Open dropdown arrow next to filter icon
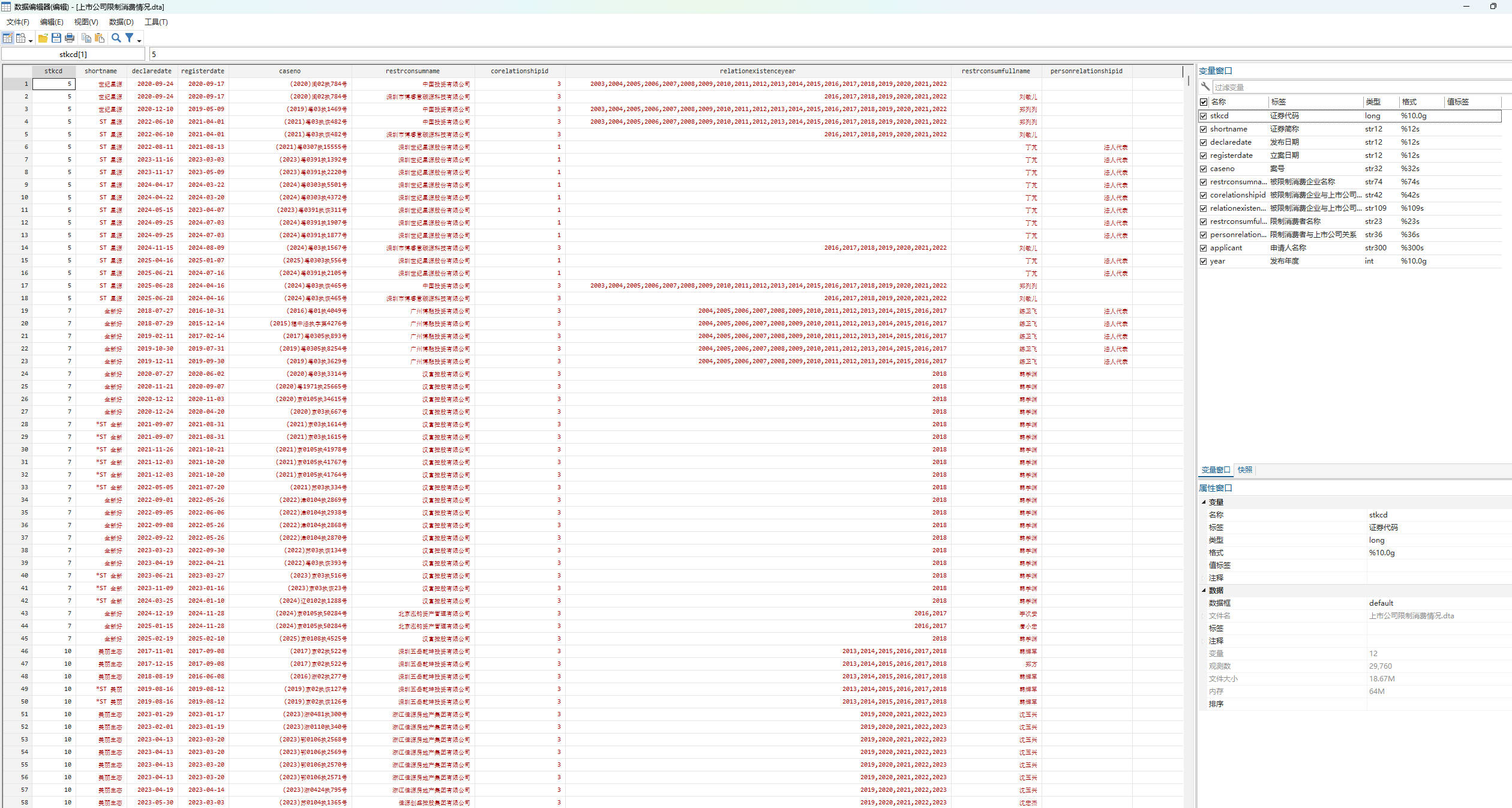The height and width of the screenshot is (808, 1512). point(139,40)
